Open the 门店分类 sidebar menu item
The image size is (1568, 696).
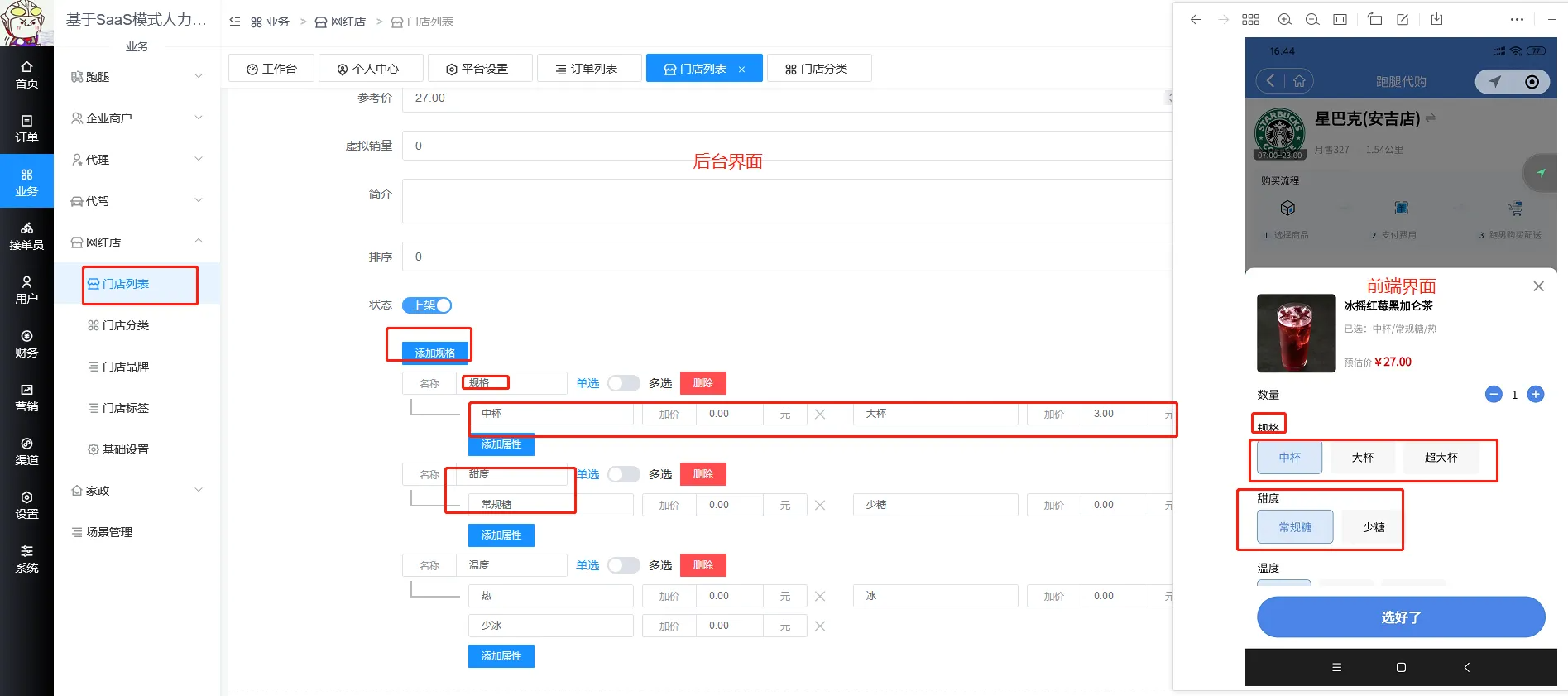coord(125,325)
